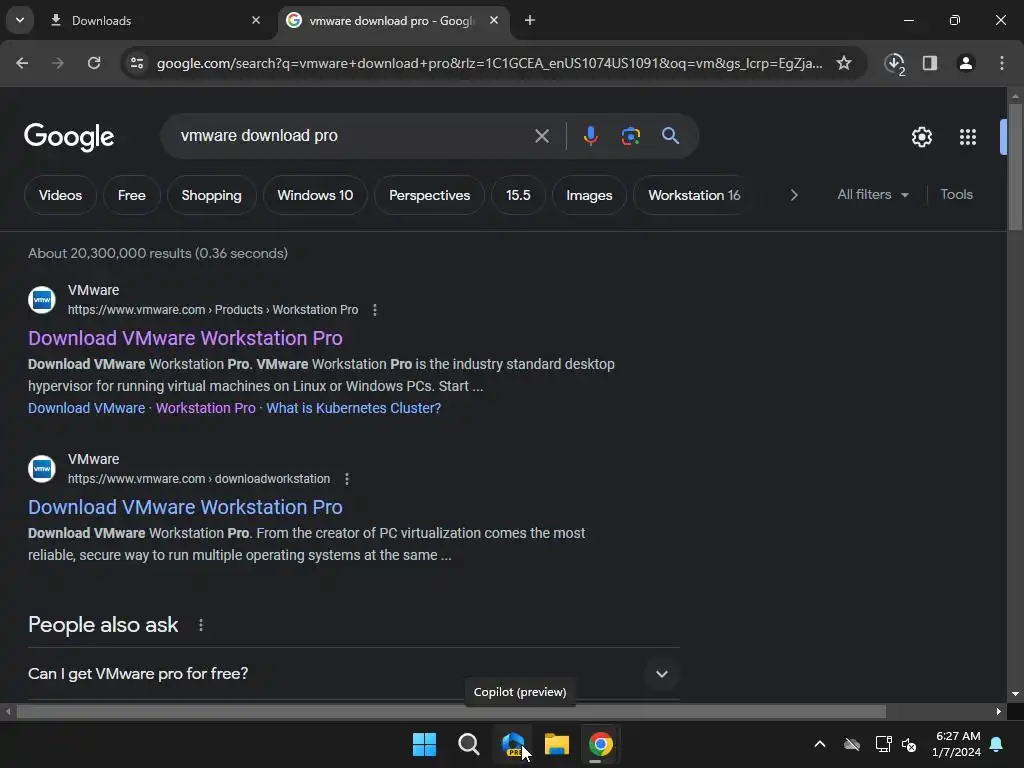The image size is (1024, 768).
Task: Submit search with magnifier icon
Action: pyautogui.click(x=671, y=136)
